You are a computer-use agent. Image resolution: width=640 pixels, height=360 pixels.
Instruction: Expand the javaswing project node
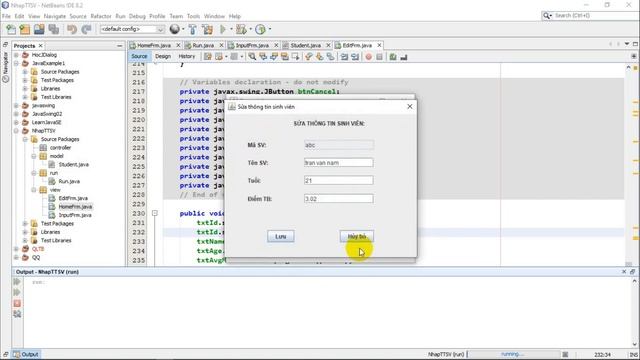(16, 105)
